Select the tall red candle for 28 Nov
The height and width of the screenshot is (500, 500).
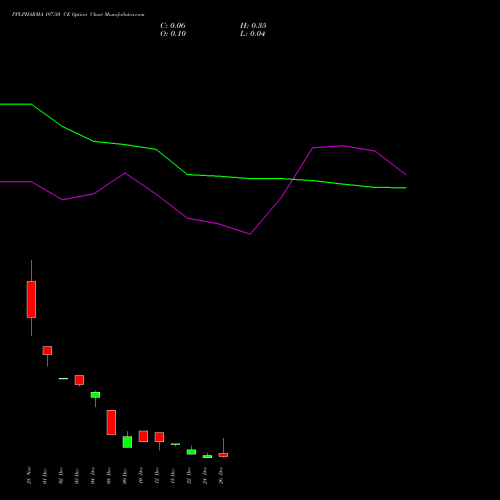click(31, 299)
